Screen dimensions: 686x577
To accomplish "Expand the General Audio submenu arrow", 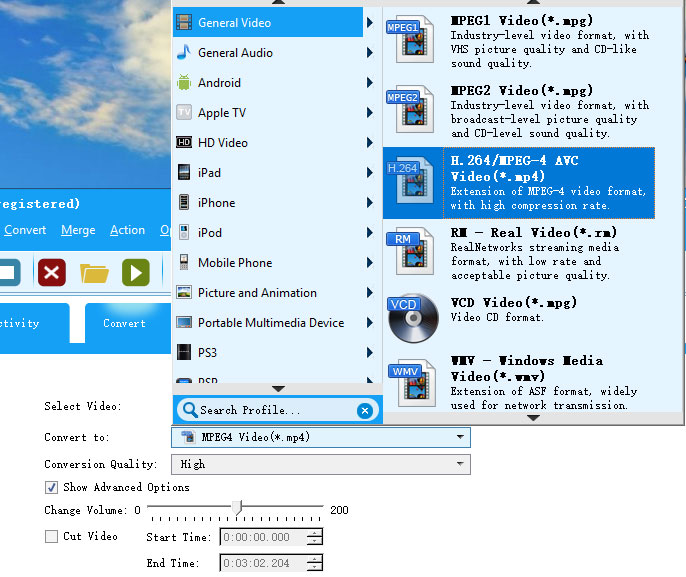I will click(x=370, y=52).
